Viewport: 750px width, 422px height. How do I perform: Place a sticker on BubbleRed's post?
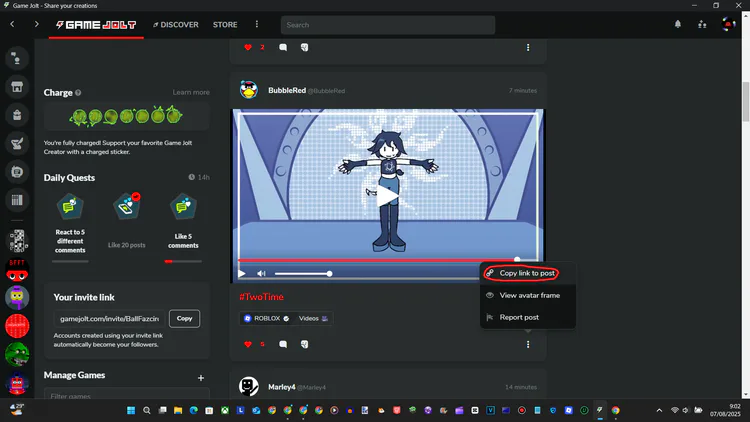point(304,344)
